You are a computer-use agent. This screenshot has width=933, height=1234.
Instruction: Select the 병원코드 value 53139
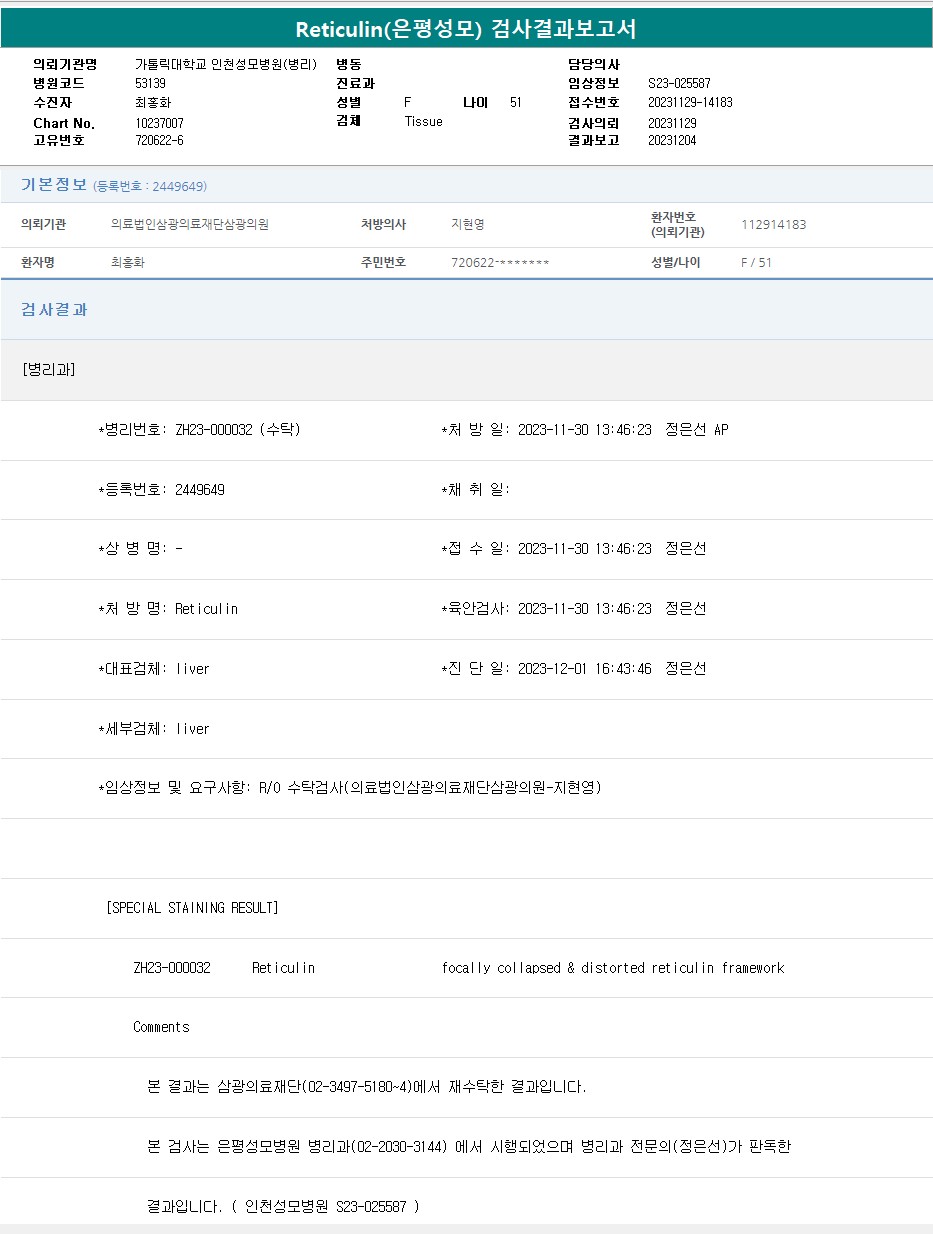tap(150, 83)
